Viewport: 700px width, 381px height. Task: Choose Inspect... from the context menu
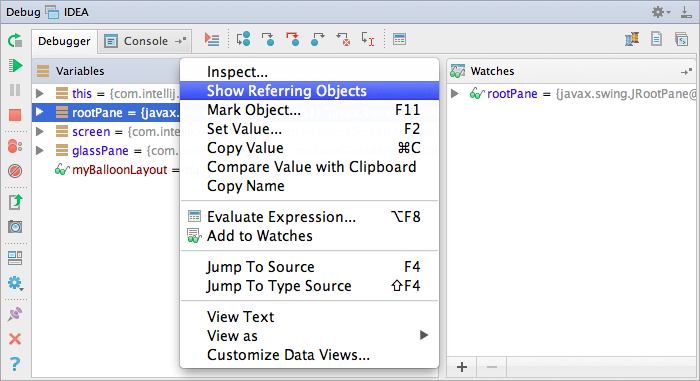309,72
